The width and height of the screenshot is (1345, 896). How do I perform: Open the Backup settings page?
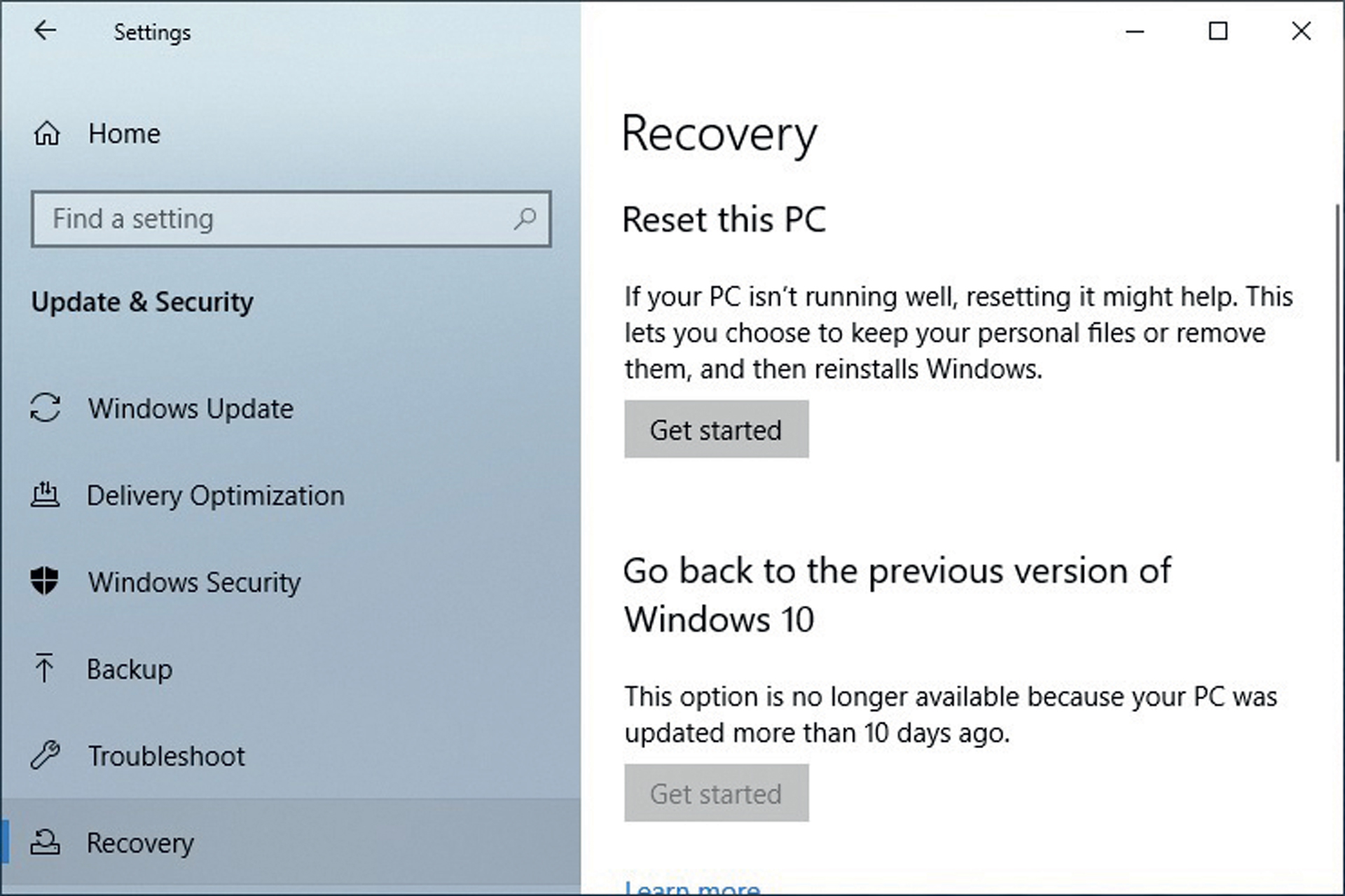point(130,669)
